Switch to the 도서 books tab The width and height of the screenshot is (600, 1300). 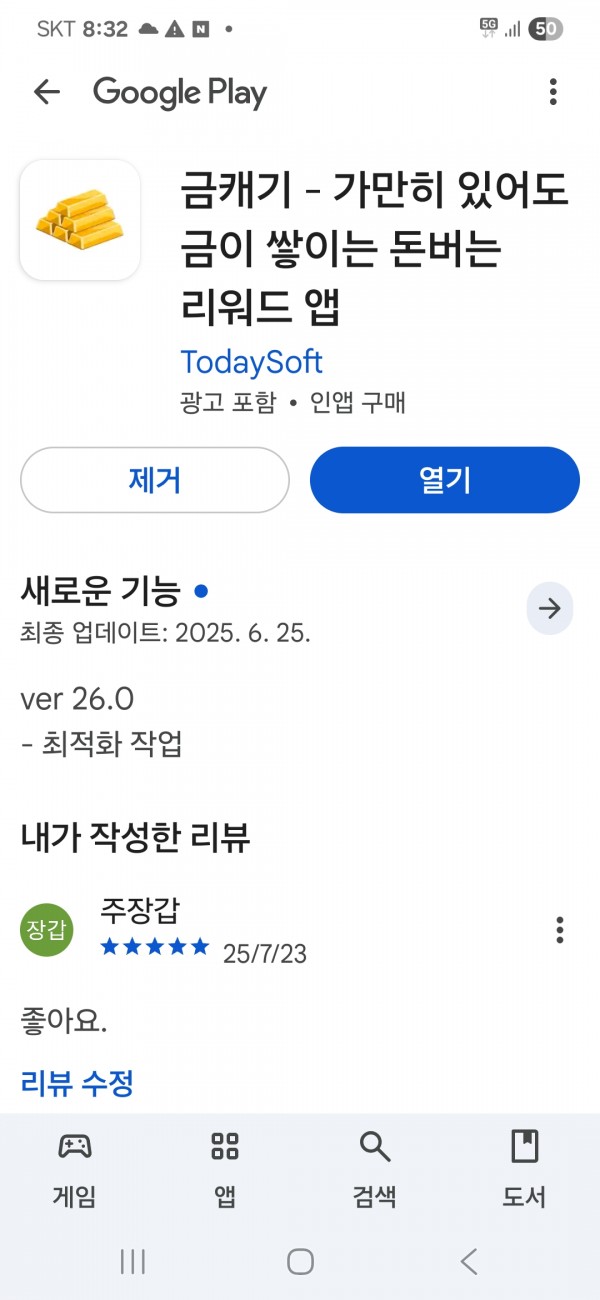point(524,1168)
